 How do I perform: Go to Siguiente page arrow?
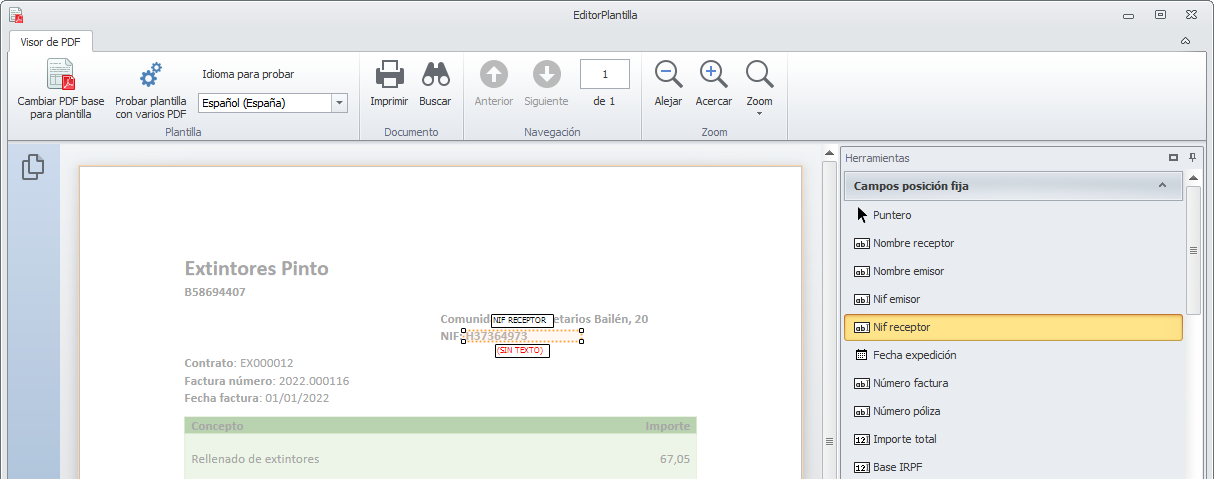(546, 75)
